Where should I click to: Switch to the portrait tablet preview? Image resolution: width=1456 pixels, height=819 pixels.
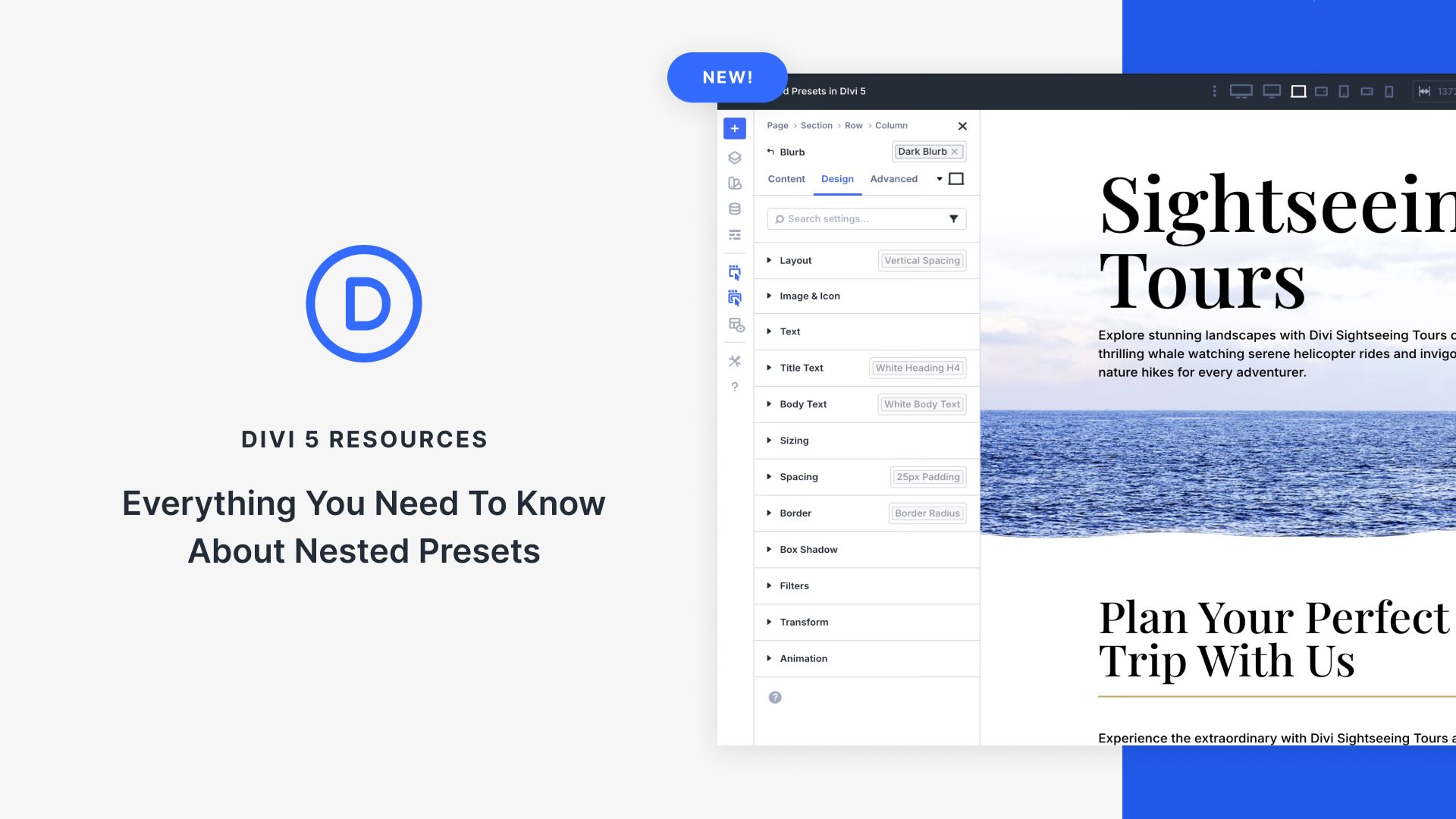coord(1343,91)
